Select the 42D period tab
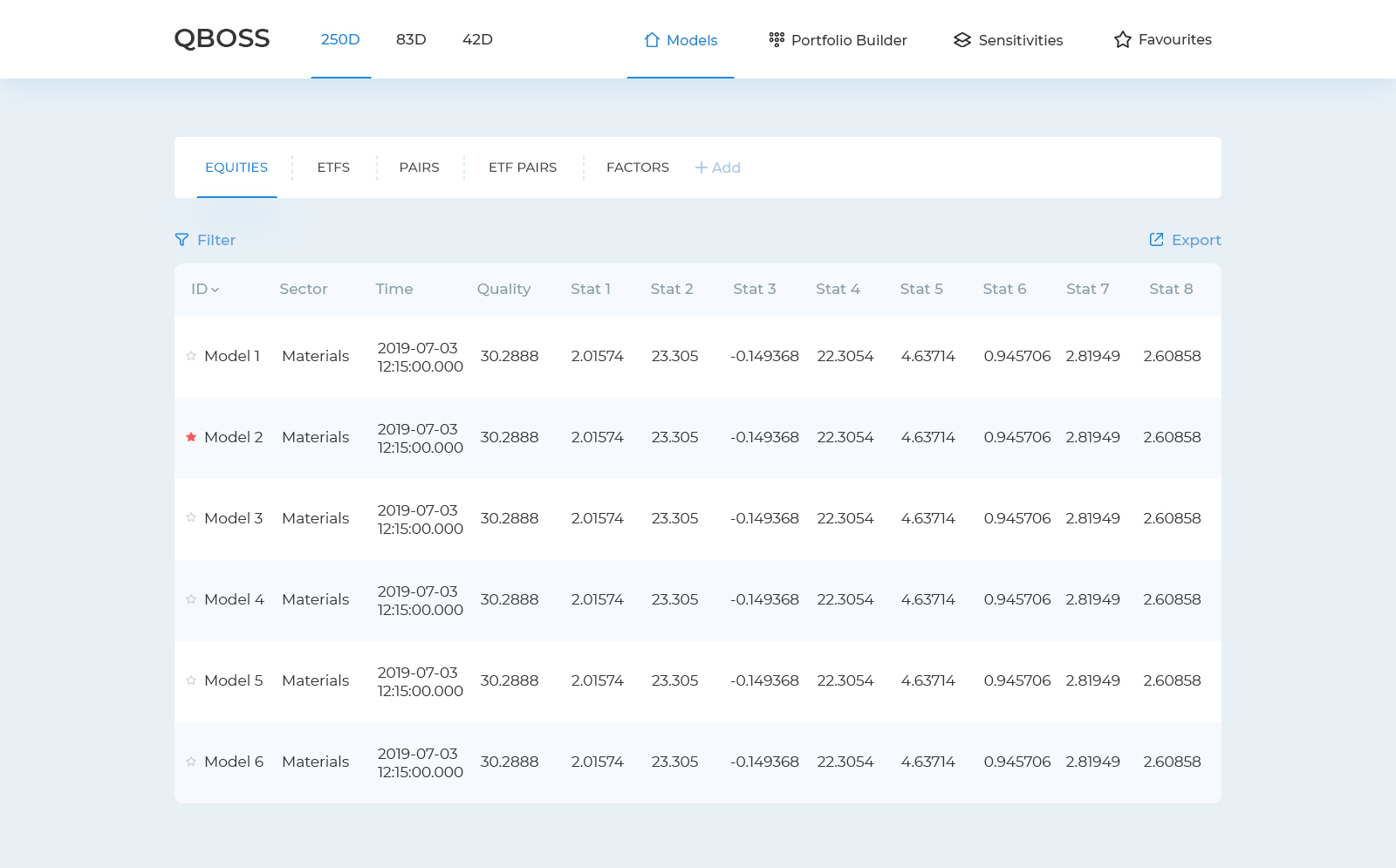This screenshot has height=868, width=1396. 477,40
